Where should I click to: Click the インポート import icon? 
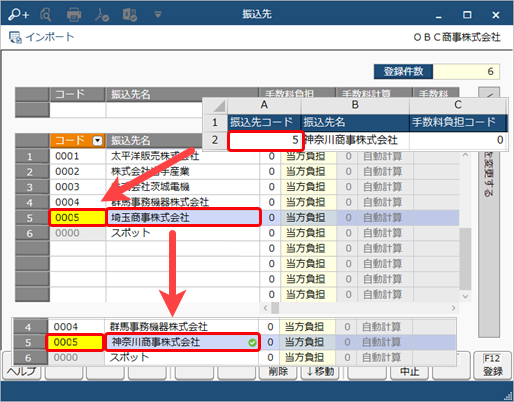click(x=15, y=37)
